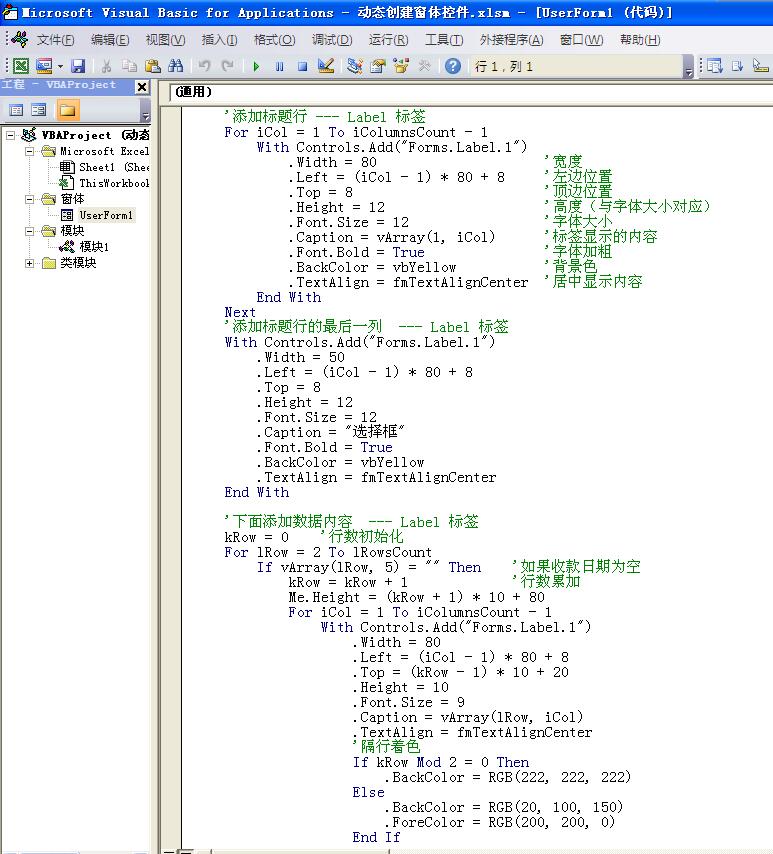Viewport: 773px width, 854px height.
Task: Click the View Microsoft Excel icon
Action: coord(21,66)
